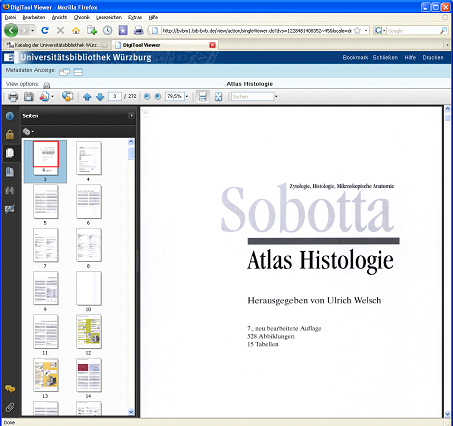Open the URL bar history dropdown arrow
Image resolution: width=453 pixels, height=426 pixels.
tap(366, 31)
